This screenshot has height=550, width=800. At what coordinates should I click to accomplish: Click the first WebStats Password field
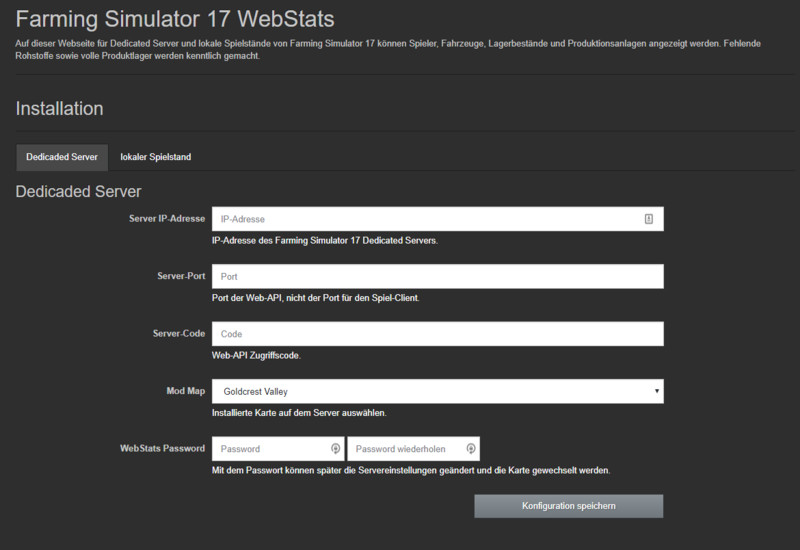click(270, 449)
